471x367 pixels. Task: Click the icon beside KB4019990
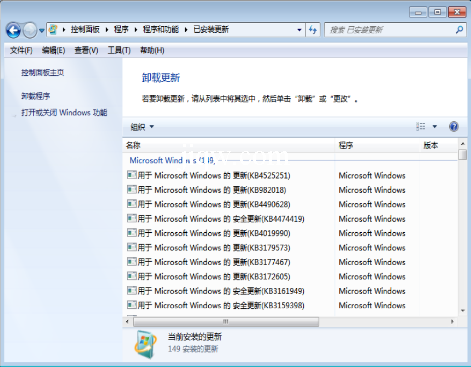click(x=132, y=233)
